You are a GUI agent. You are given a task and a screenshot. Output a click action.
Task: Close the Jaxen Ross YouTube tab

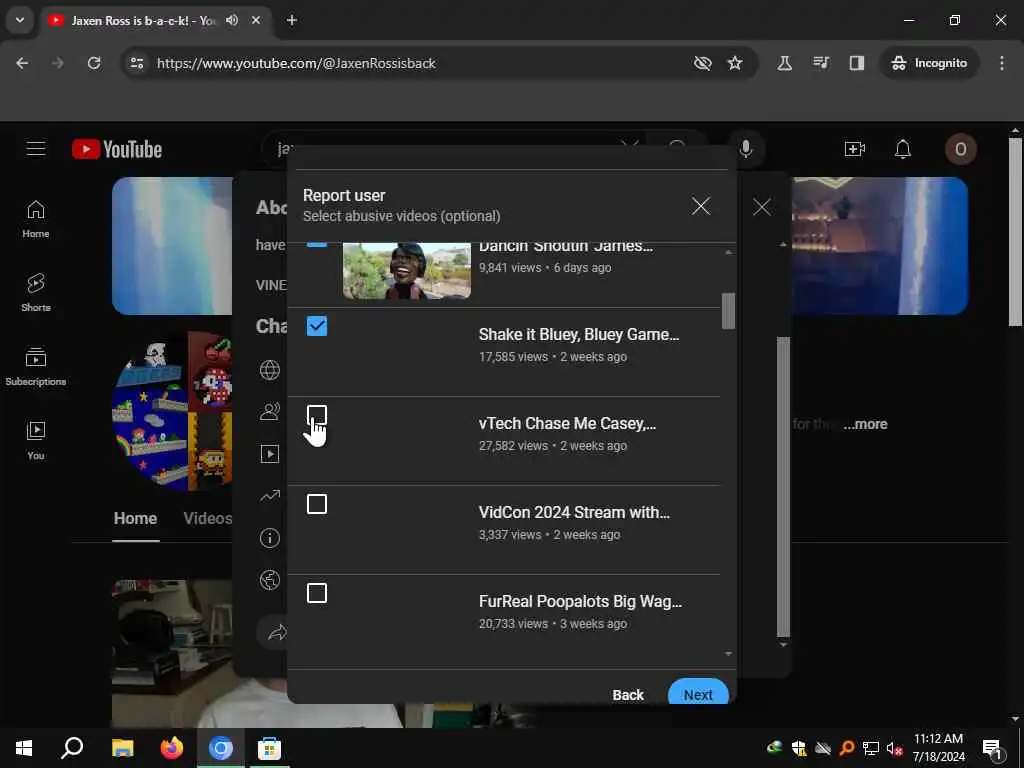point(256,20)
